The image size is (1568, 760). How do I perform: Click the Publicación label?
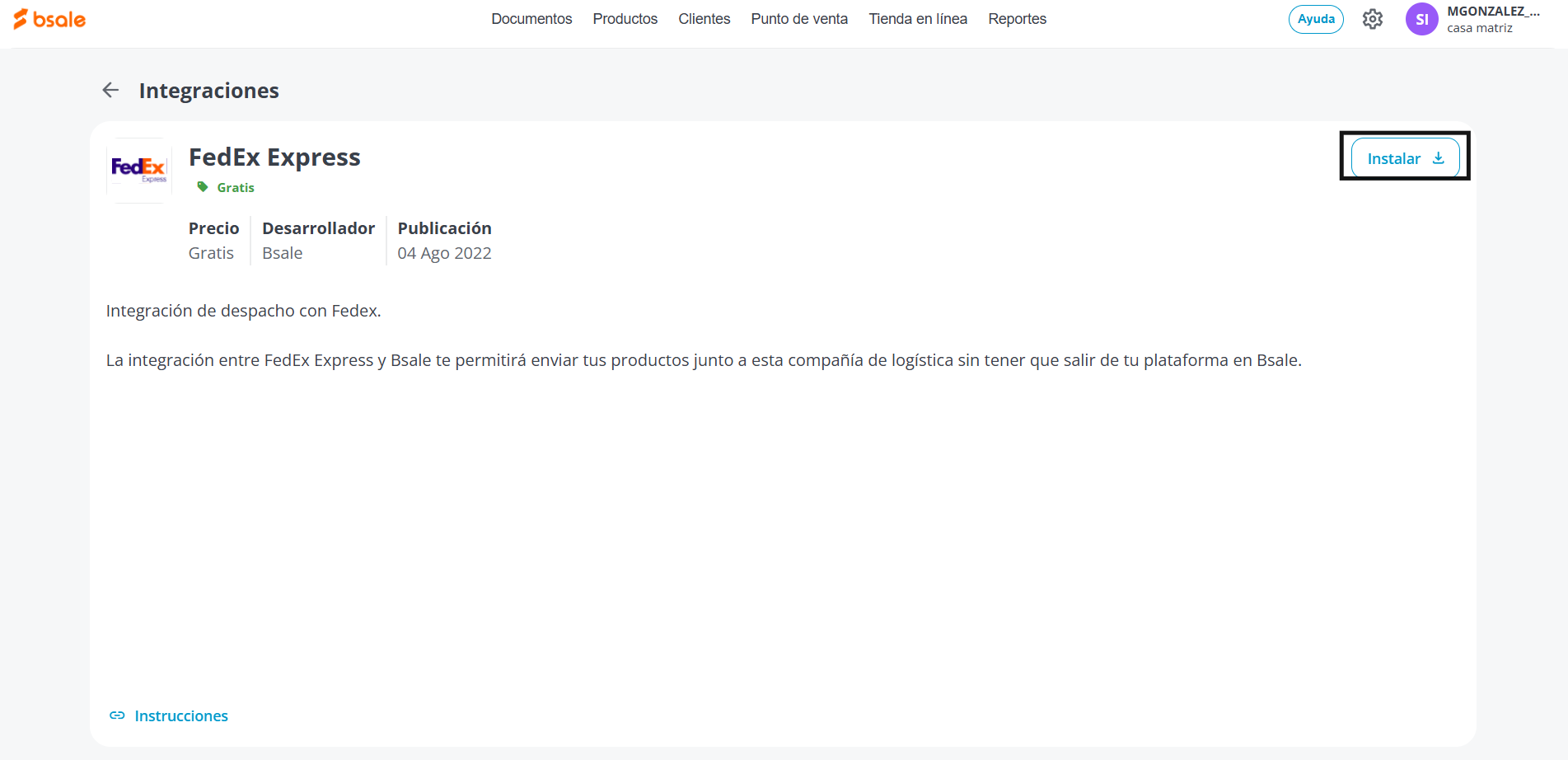(445, 228)
